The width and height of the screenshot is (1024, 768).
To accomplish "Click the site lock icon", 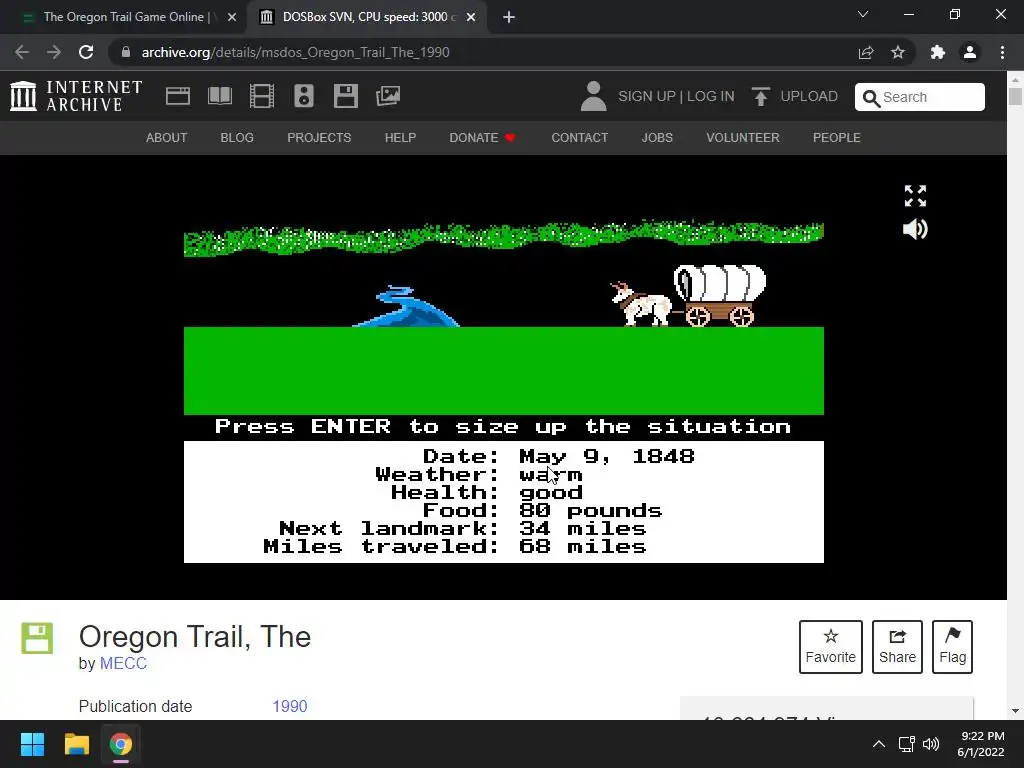I will coord(126,52).
